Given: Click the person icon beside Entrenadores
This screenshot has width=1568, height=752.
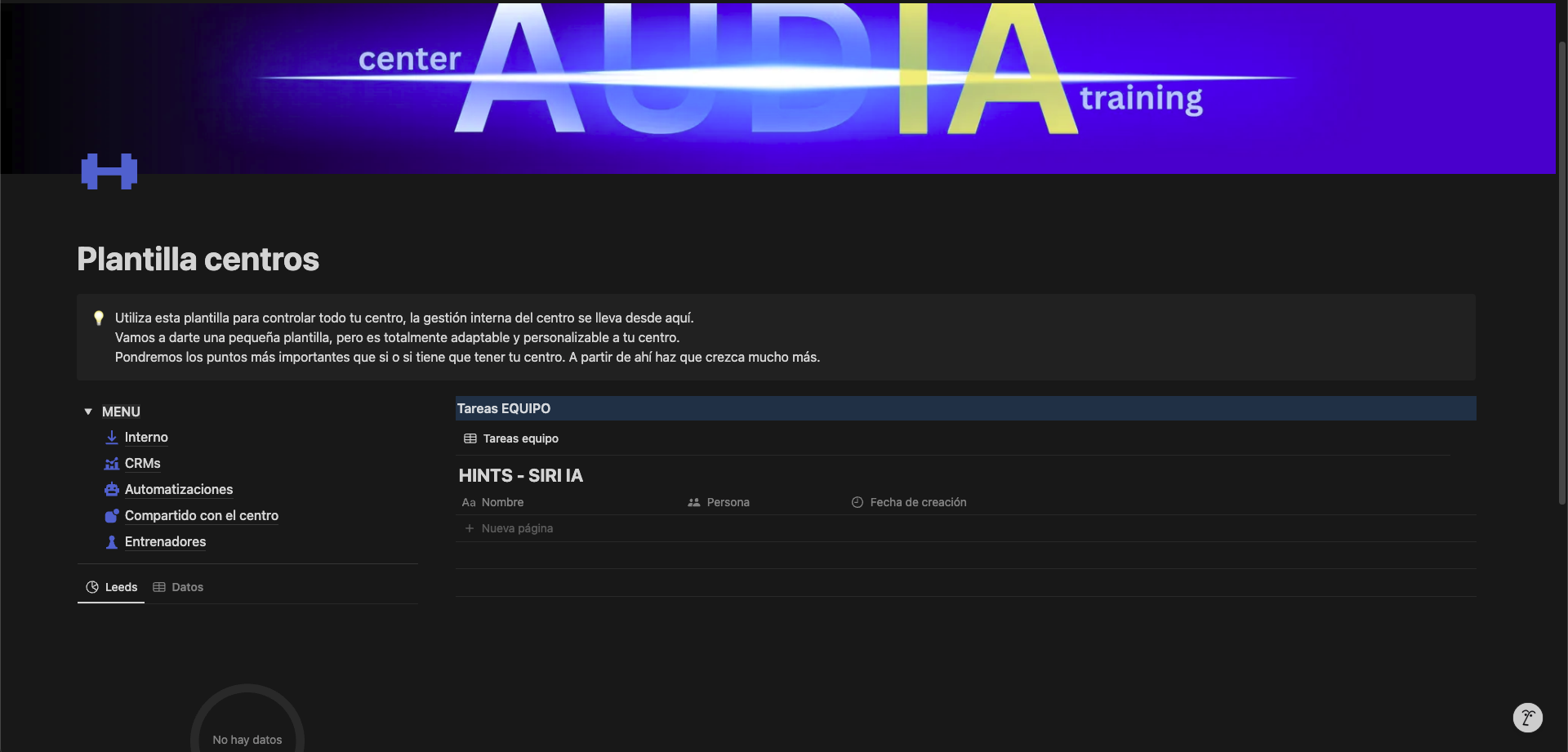Looking at the screenshot, I should 112,542.
